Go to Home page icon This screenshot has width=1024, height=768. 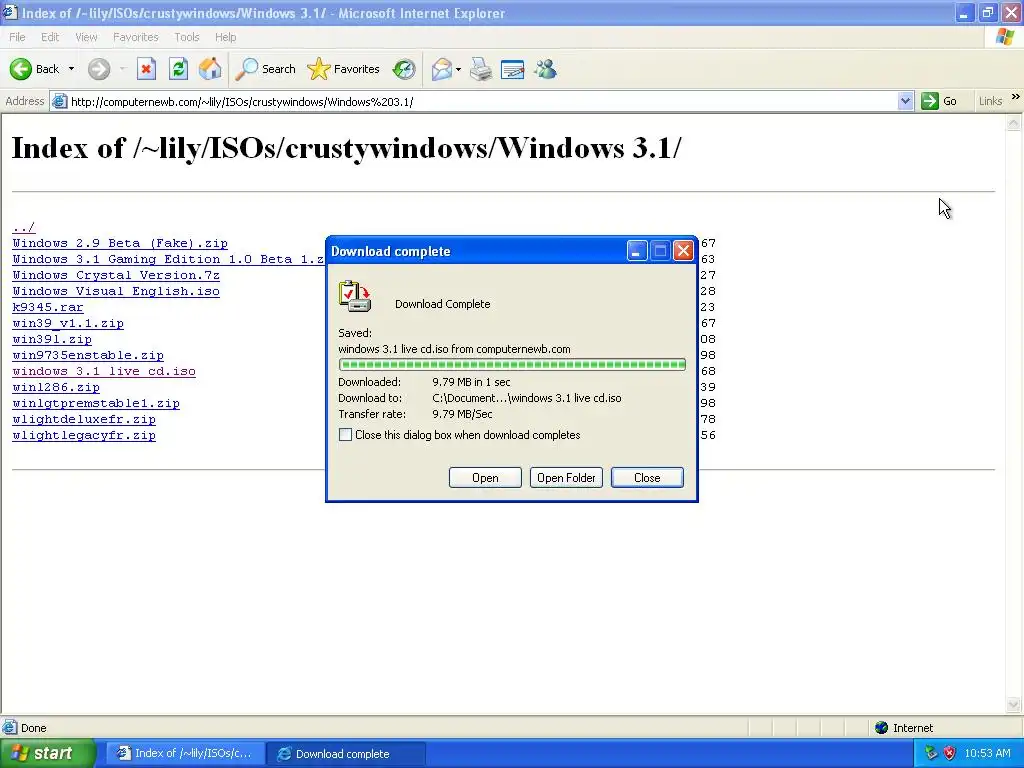[210, 69]
